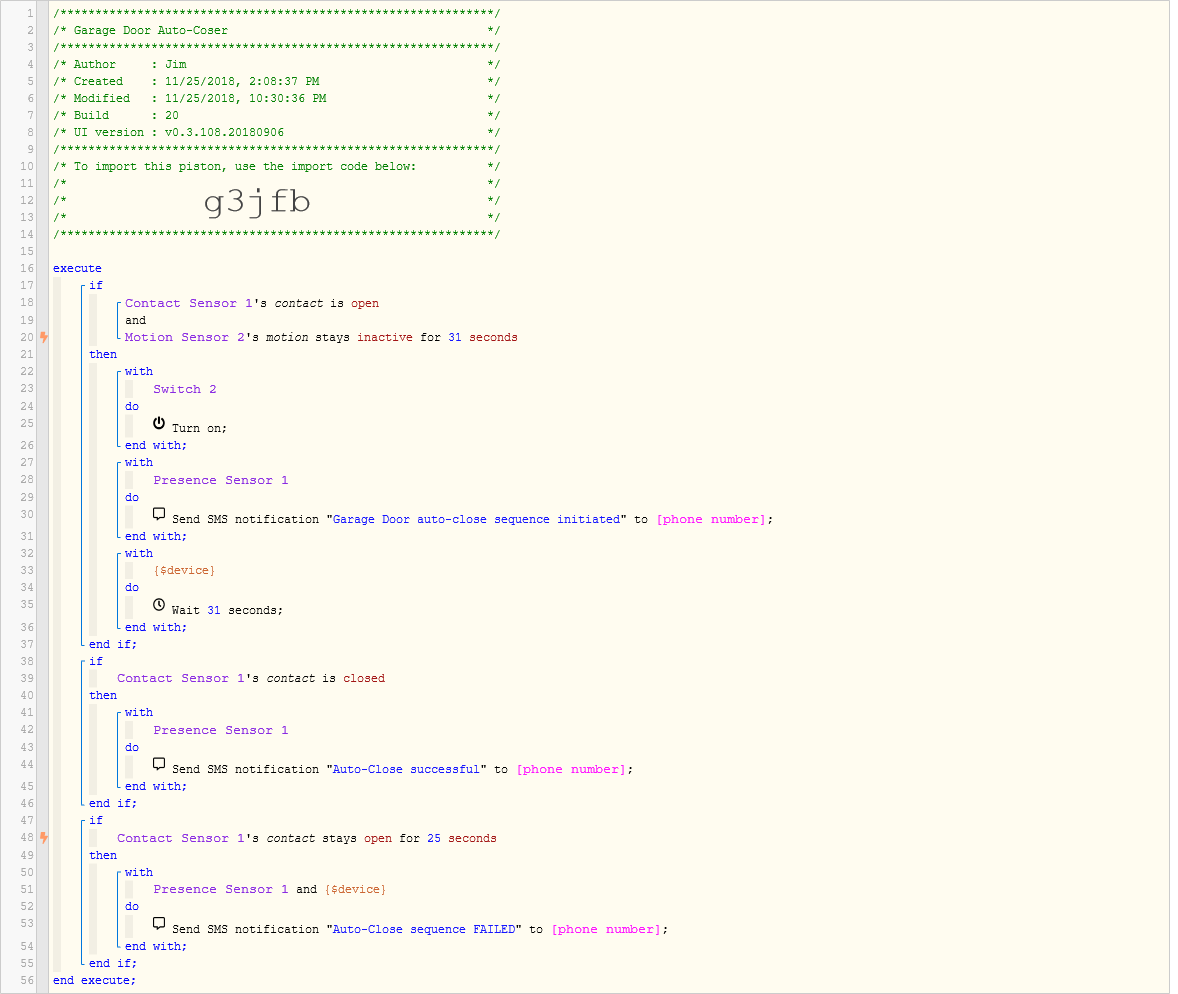Click 'end with;' on line 54
Screen dimensions: 1178x994
156,947
